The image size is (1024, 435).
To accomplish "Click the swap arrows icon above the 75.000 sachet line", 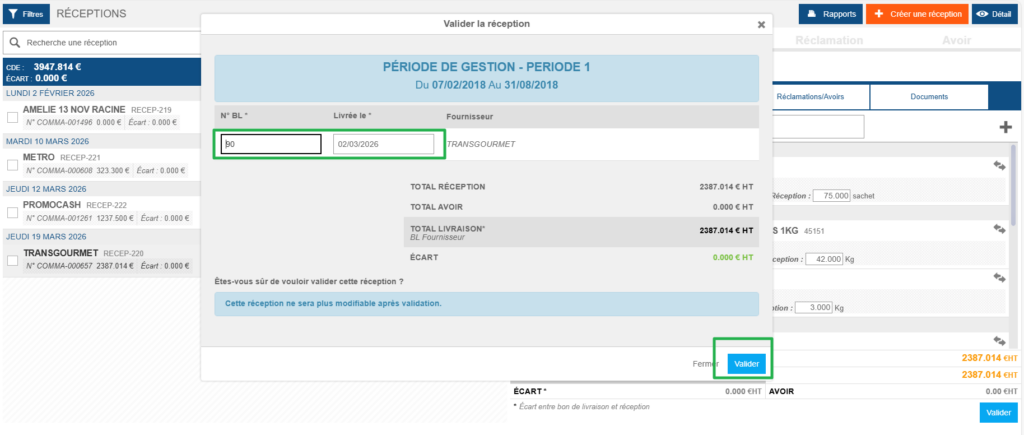I will [998, 167].
